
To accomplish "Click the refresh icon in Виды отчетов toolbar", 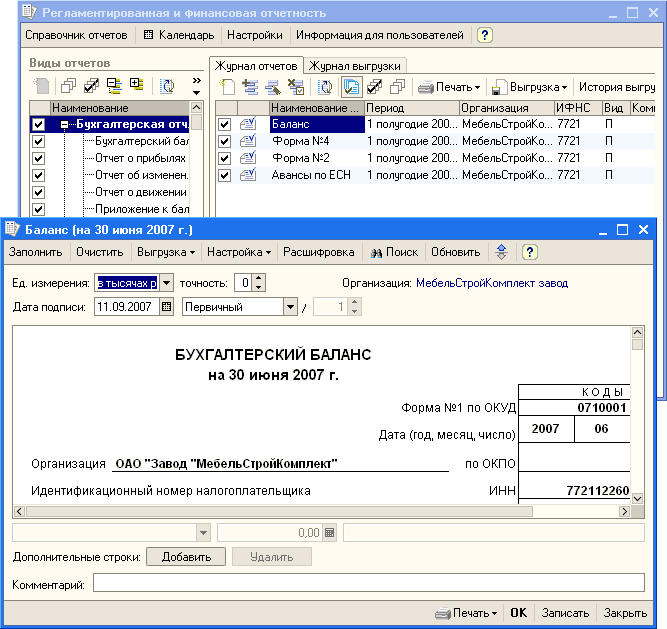I will pos(168,86).
